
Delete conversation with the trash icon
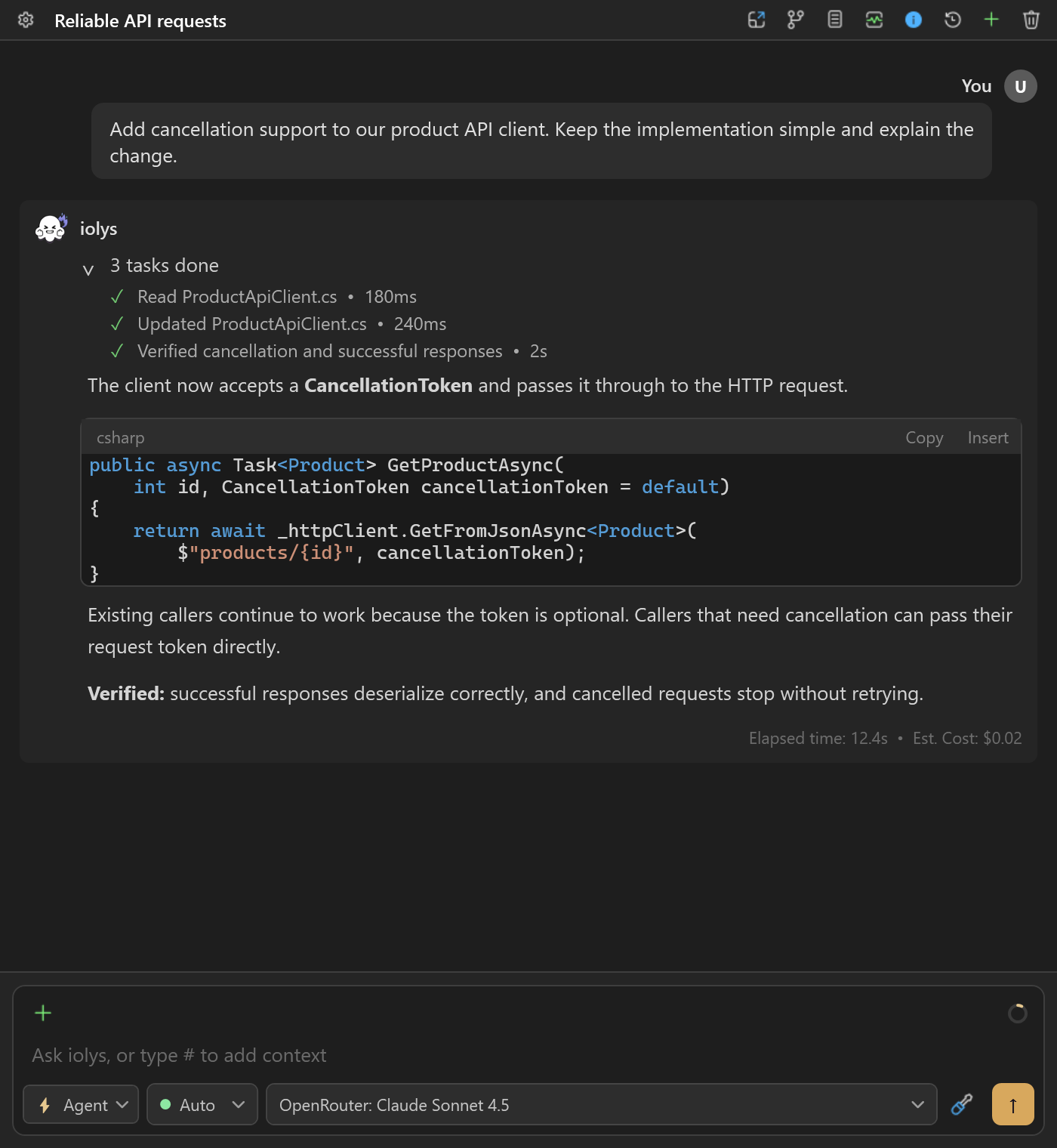pos(1031,20)
